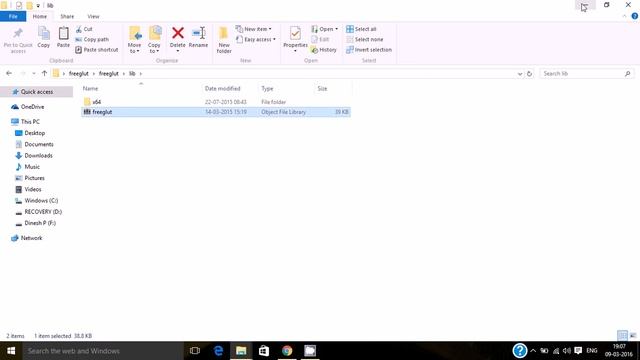640x360 pixels.
Task: Open Downloads in navigation pane
Action: pos(38,156)
